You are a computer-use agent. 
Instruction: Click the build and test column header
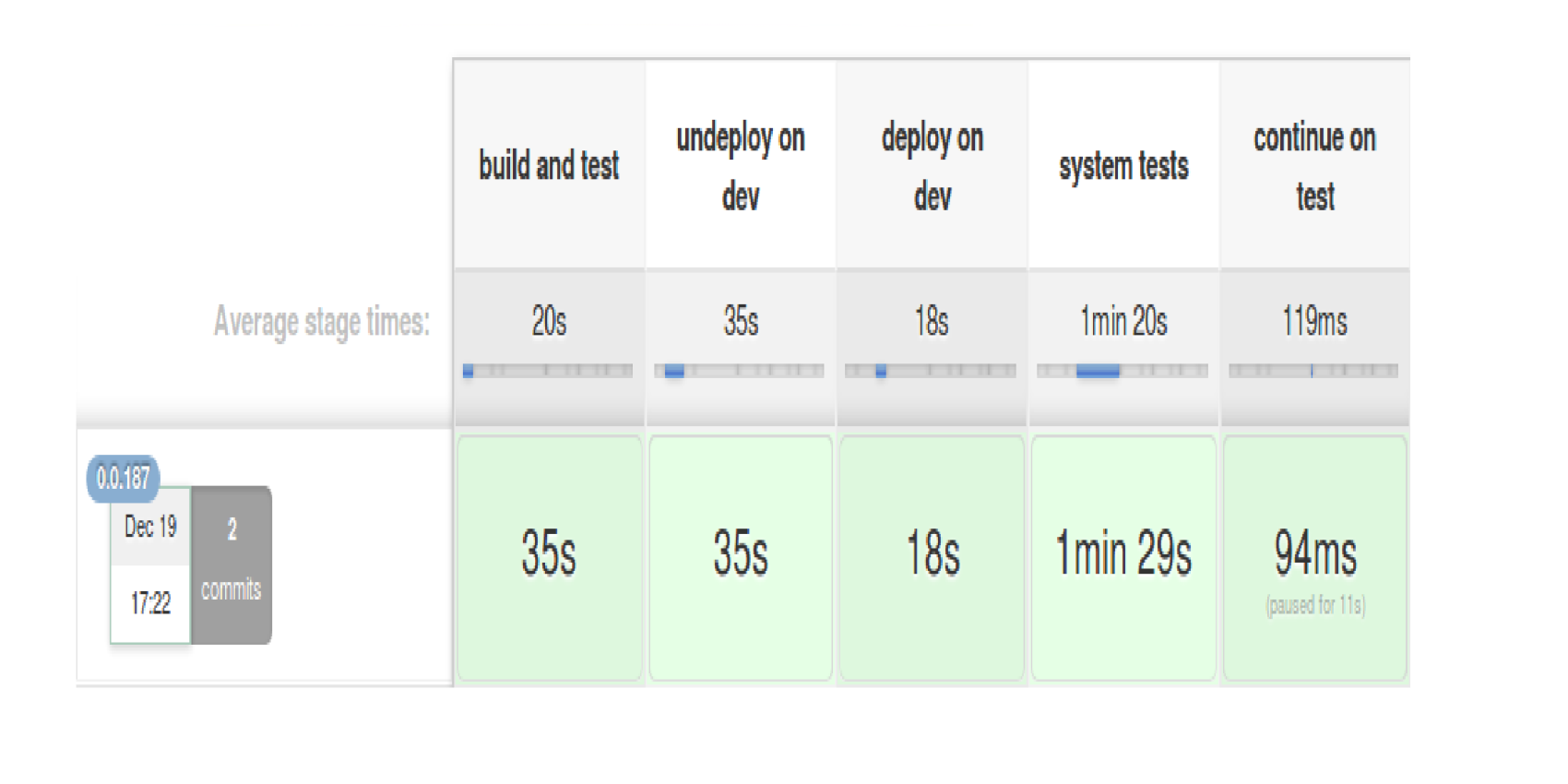[549, 165]
